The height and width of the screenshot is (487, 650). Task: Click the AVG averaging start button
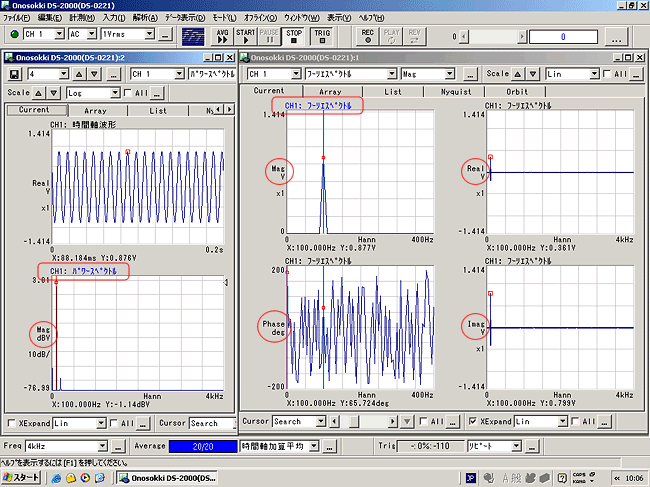coord(222,36)
